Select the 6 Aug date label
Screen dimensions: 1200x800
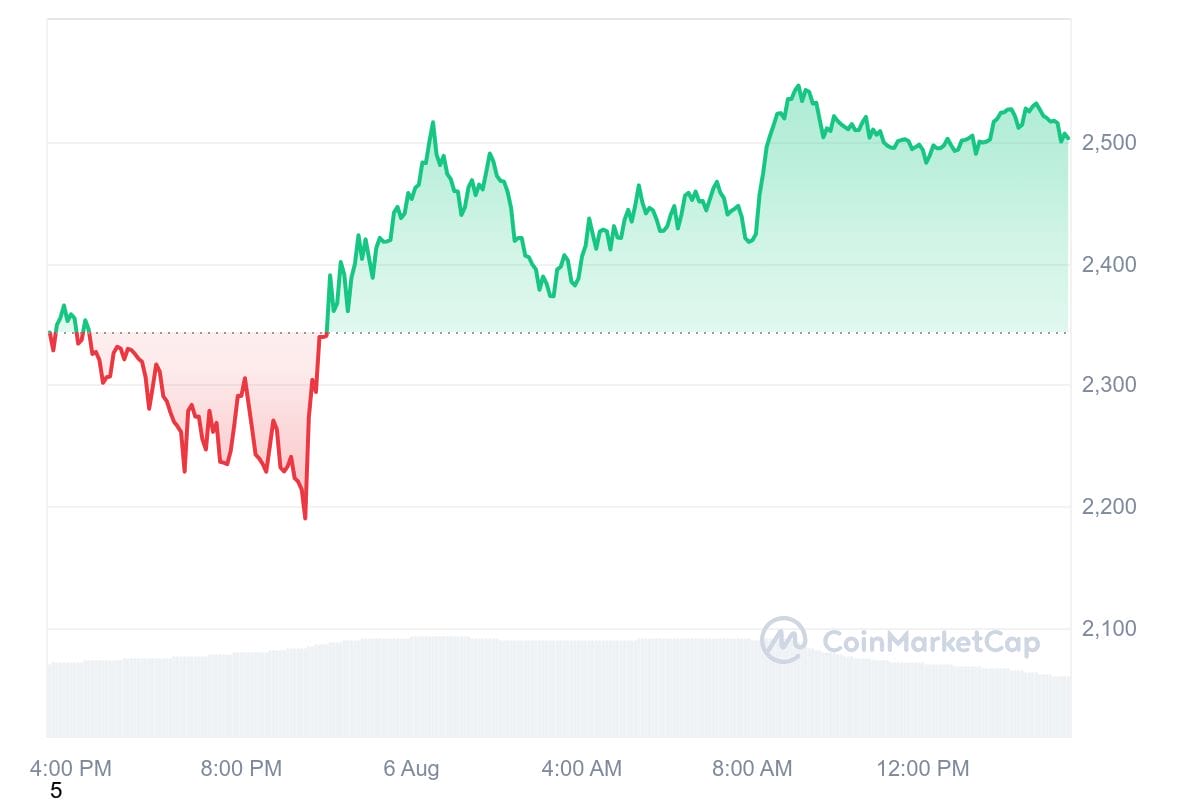(411, 768)
